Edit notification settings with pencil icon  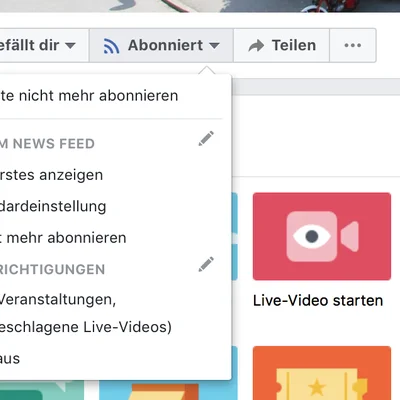click(x=206, y=264)
